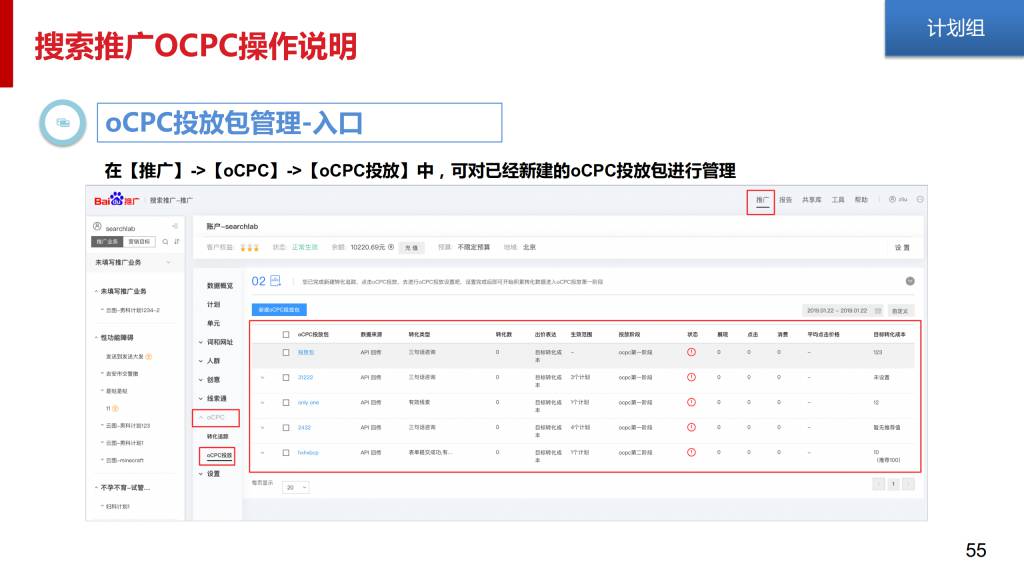Click the user icon in the top right
Screen dimensions: 1024x576
pos(892,199)
